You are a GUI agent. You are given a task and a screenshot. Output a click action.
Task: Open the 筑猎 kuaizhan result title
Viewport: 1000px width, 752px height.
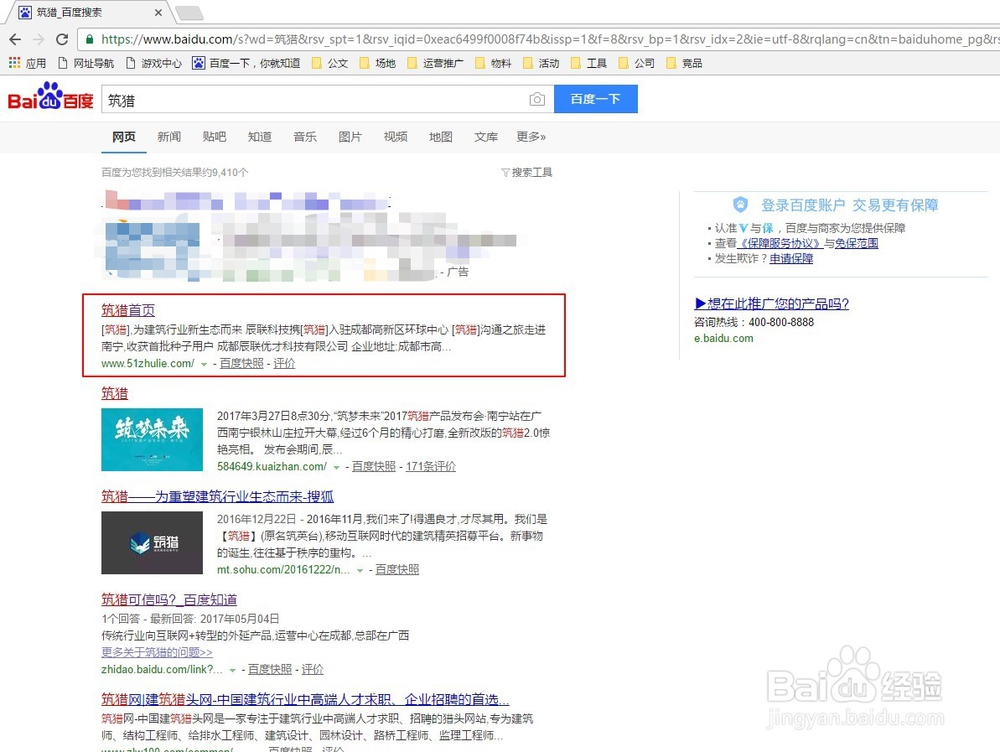[115, 393]
